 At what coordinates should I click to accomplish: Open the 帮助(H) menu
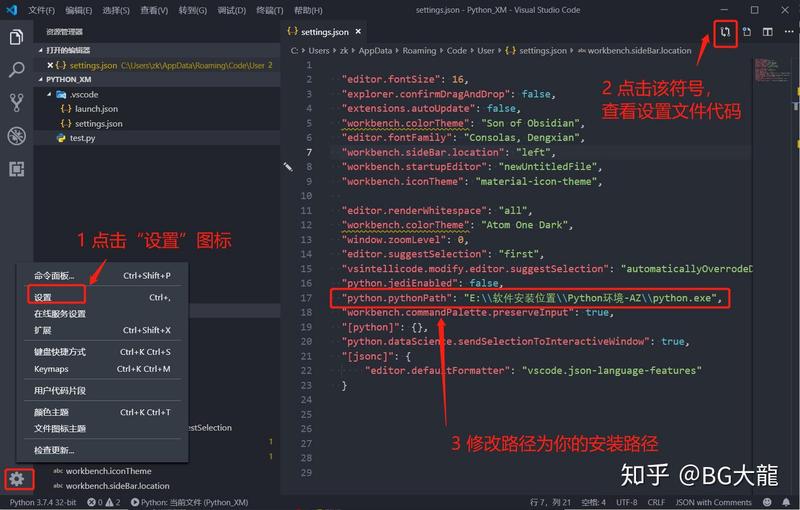tap(308, 10)
